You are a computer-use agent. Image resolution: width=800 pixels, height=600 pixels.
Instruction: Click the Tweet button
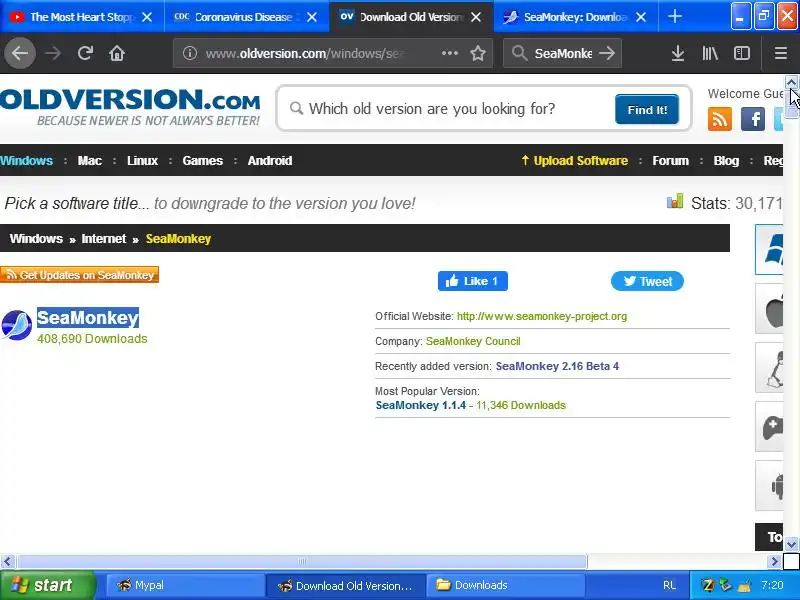point(647,281)
